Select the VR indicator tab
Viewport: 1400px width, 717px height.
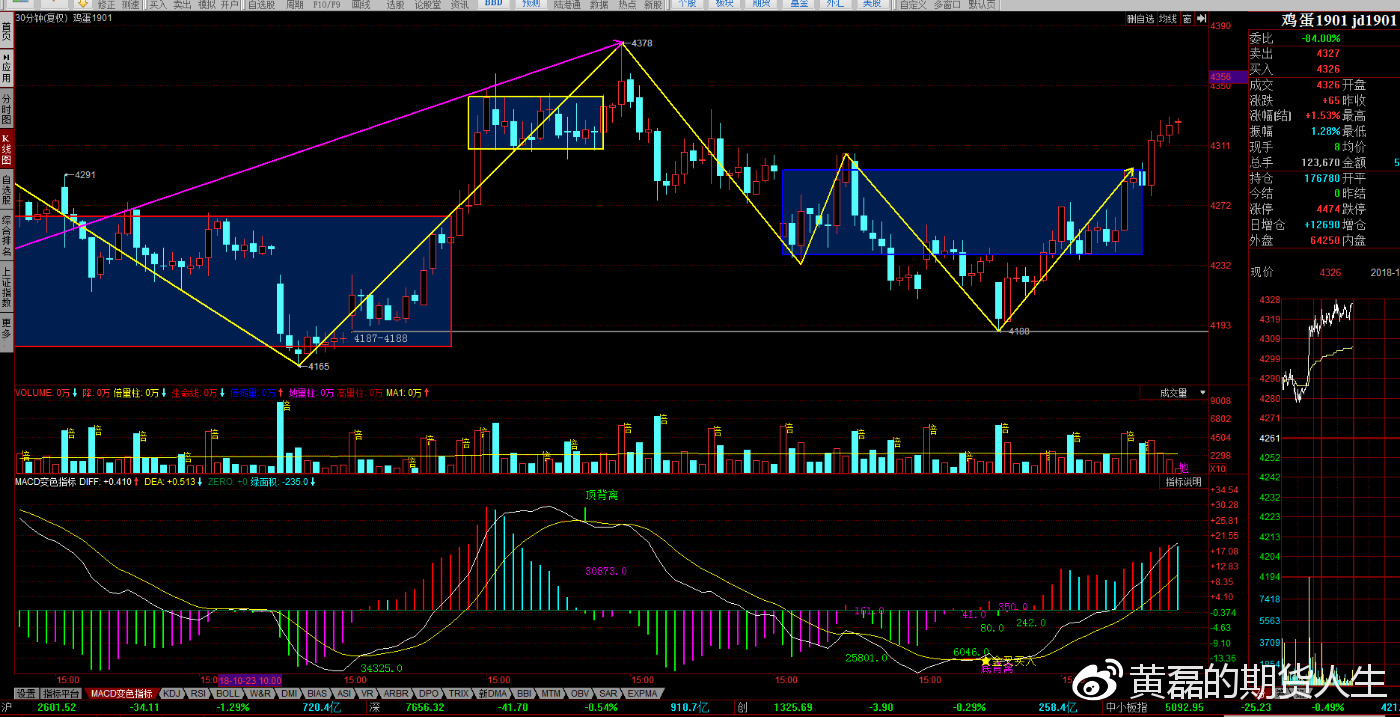[x=367, y=693]
